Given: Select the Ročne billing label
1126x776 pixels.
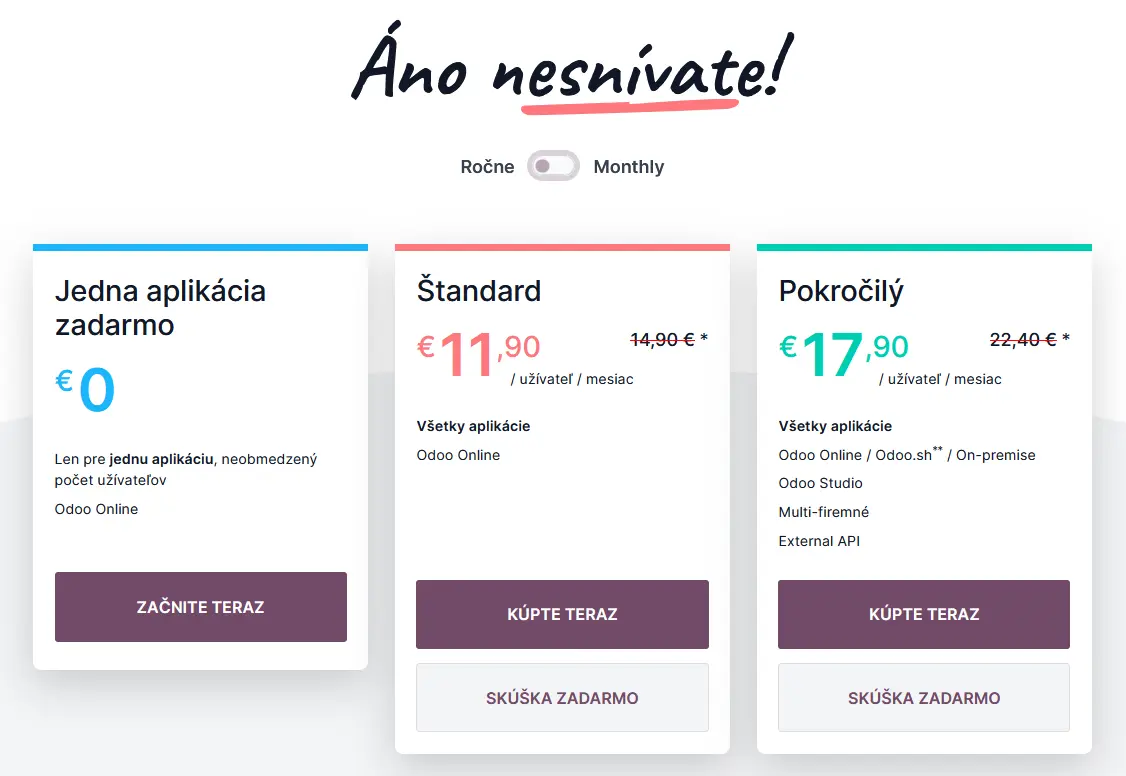Looking at the screenshot, I should pyautogui.click(x=487, y=167).
